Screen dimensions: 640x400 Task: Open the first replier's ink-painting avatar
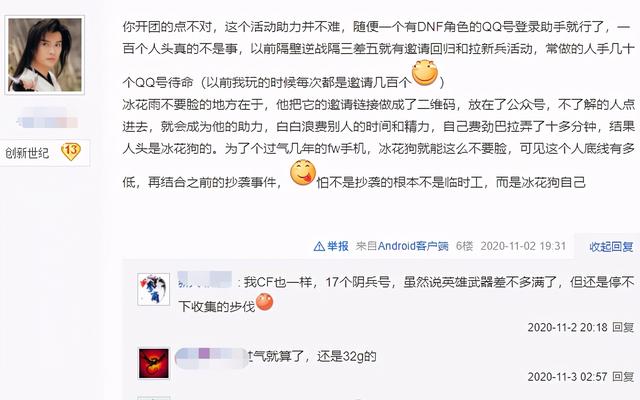coord(153,289)
